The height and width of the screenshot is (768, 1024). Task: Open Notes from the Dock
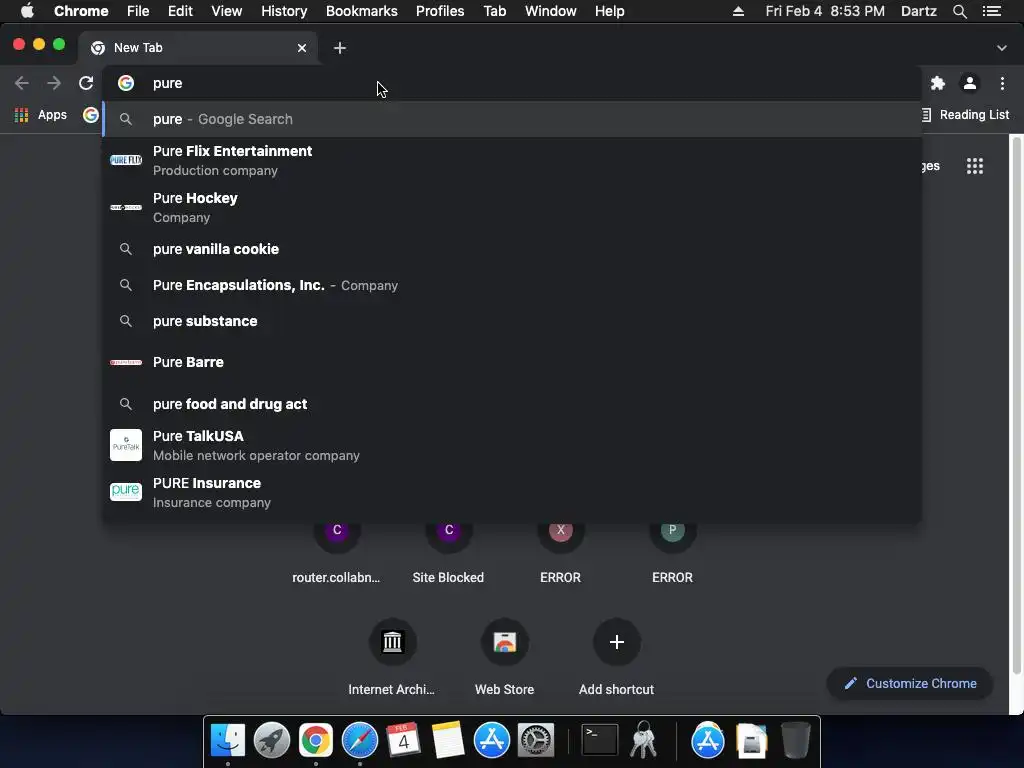pos(447,740)
